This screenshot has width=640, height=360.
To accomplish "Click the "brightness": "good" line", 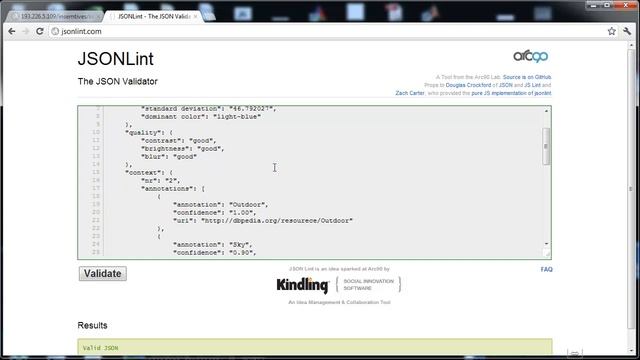I will 183,149.
